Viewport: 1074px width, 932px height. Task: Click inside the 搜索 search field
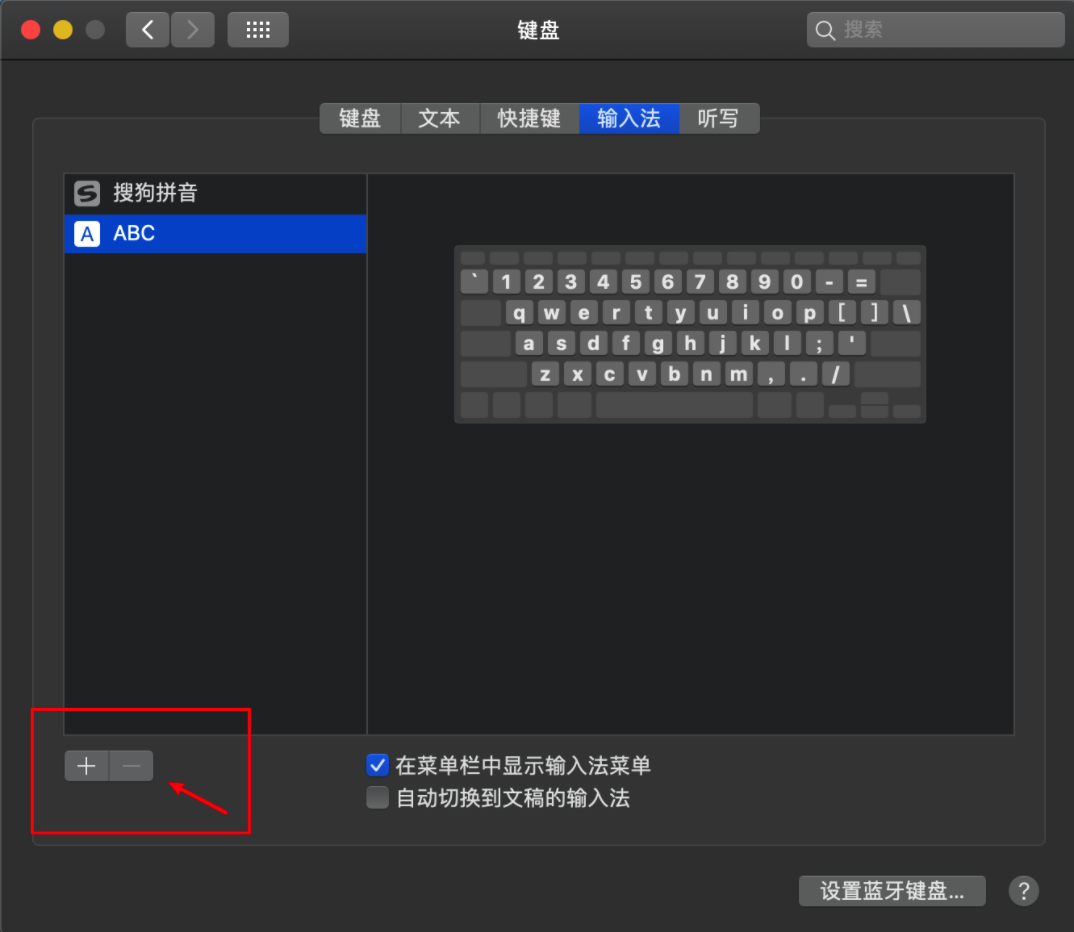tap(945, 30)
